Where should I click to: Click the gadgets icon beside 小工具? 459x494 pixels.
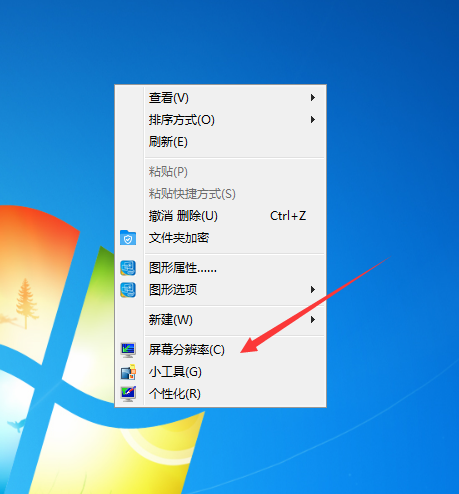point(128,372)
